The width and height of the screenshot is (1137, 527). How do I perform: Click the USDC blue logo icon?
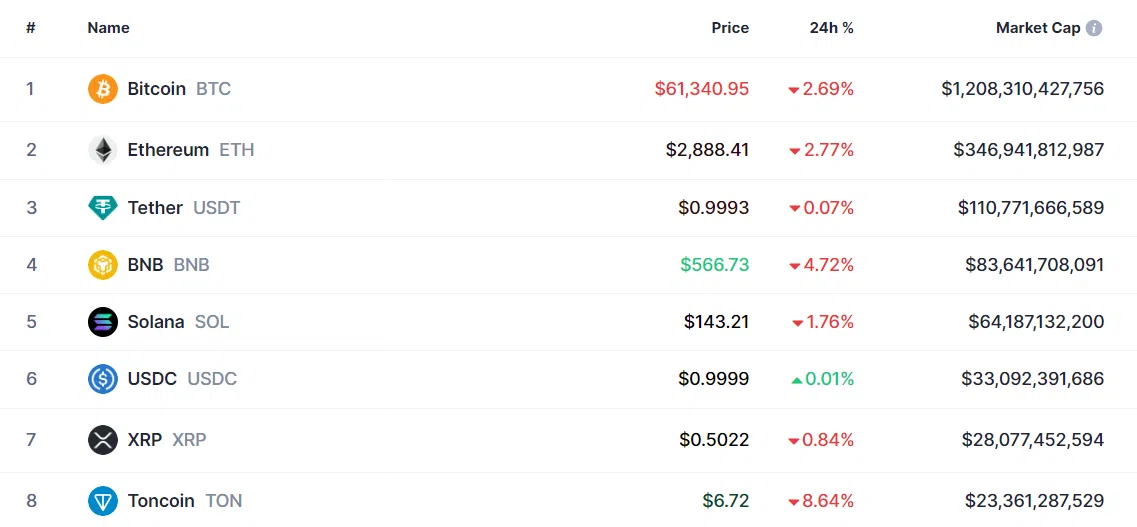coord(102,379)
